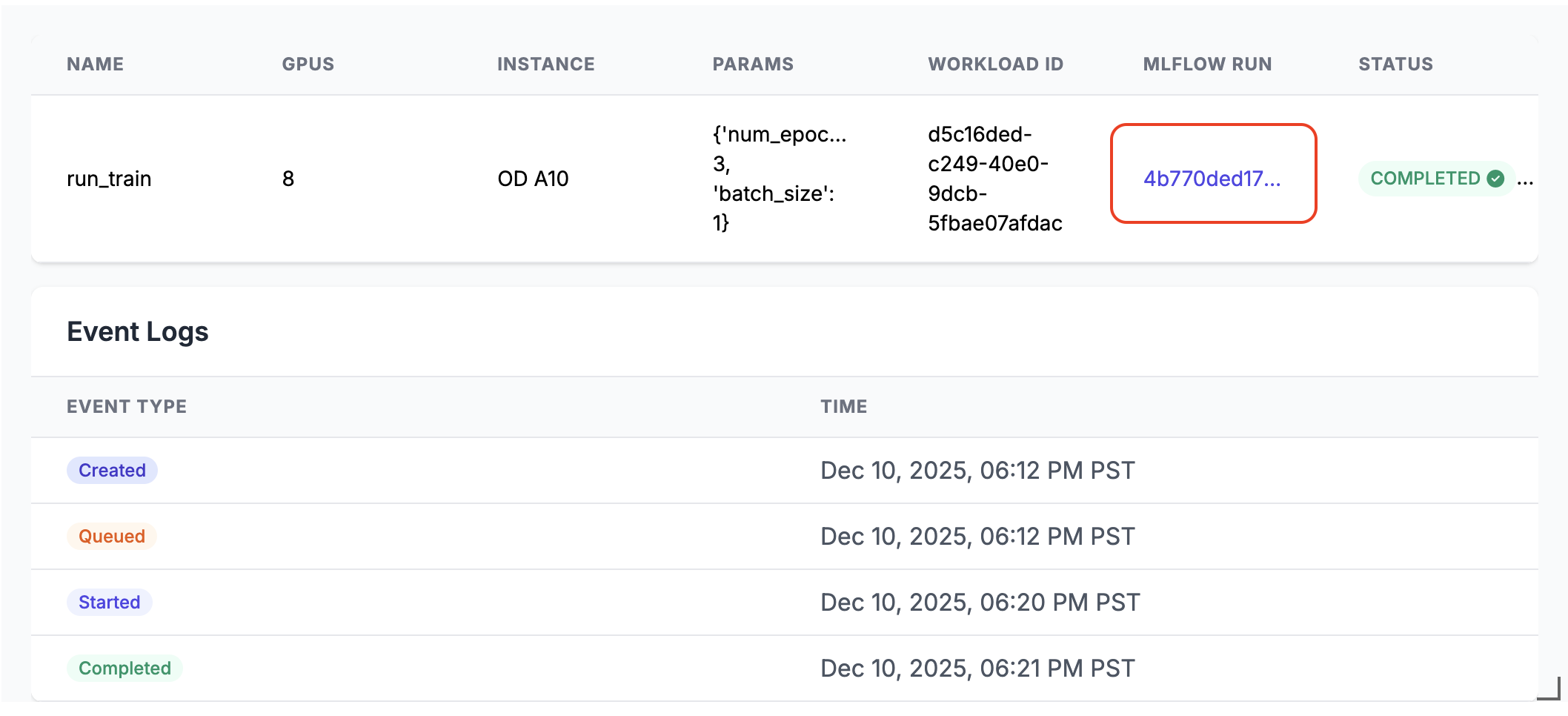Click the run_train job name

point(109,179)
